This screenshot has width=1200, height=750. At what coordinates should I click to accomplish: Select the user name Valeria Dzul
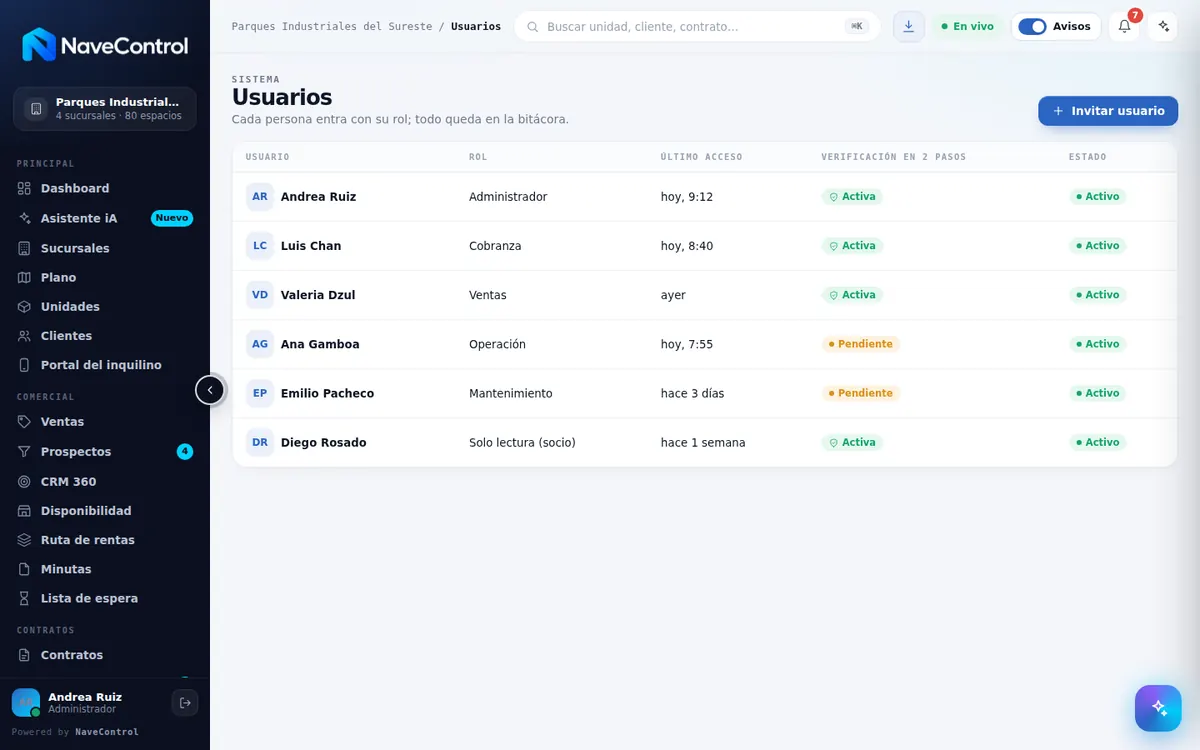pos(318,295)
